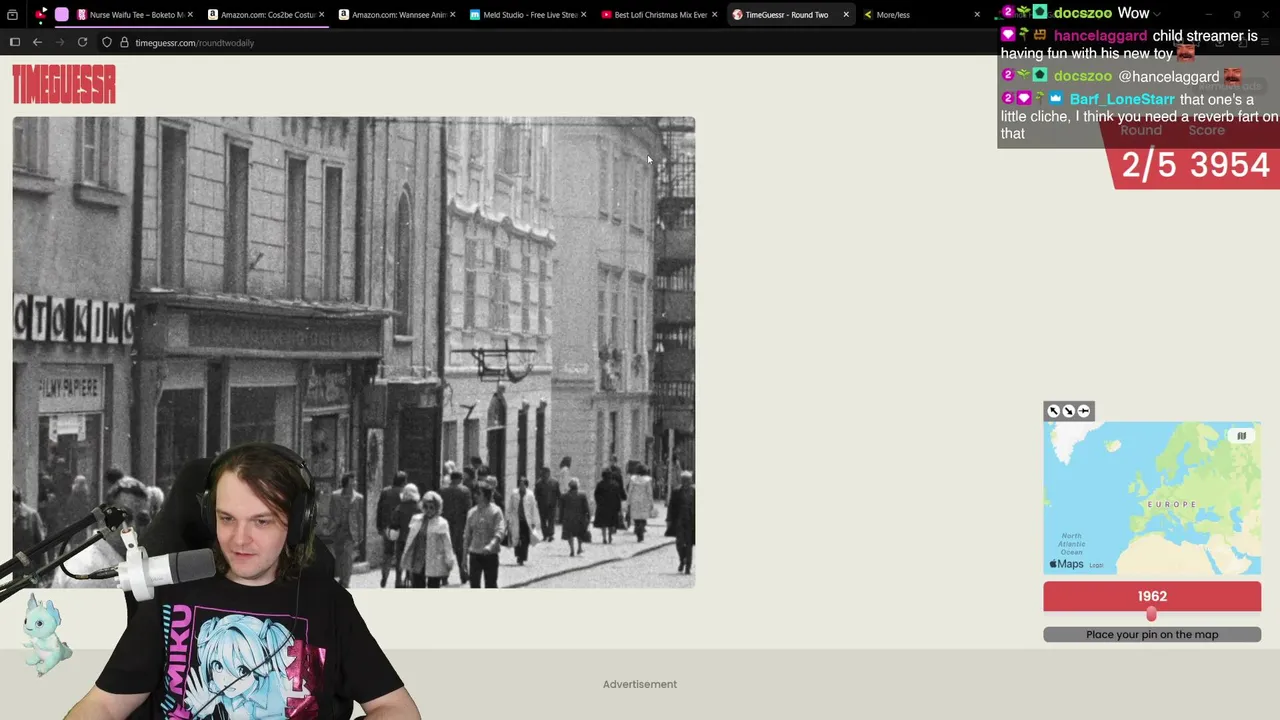
Task: Click the shield tracking protection icon
Action: [x=107, y=42]
